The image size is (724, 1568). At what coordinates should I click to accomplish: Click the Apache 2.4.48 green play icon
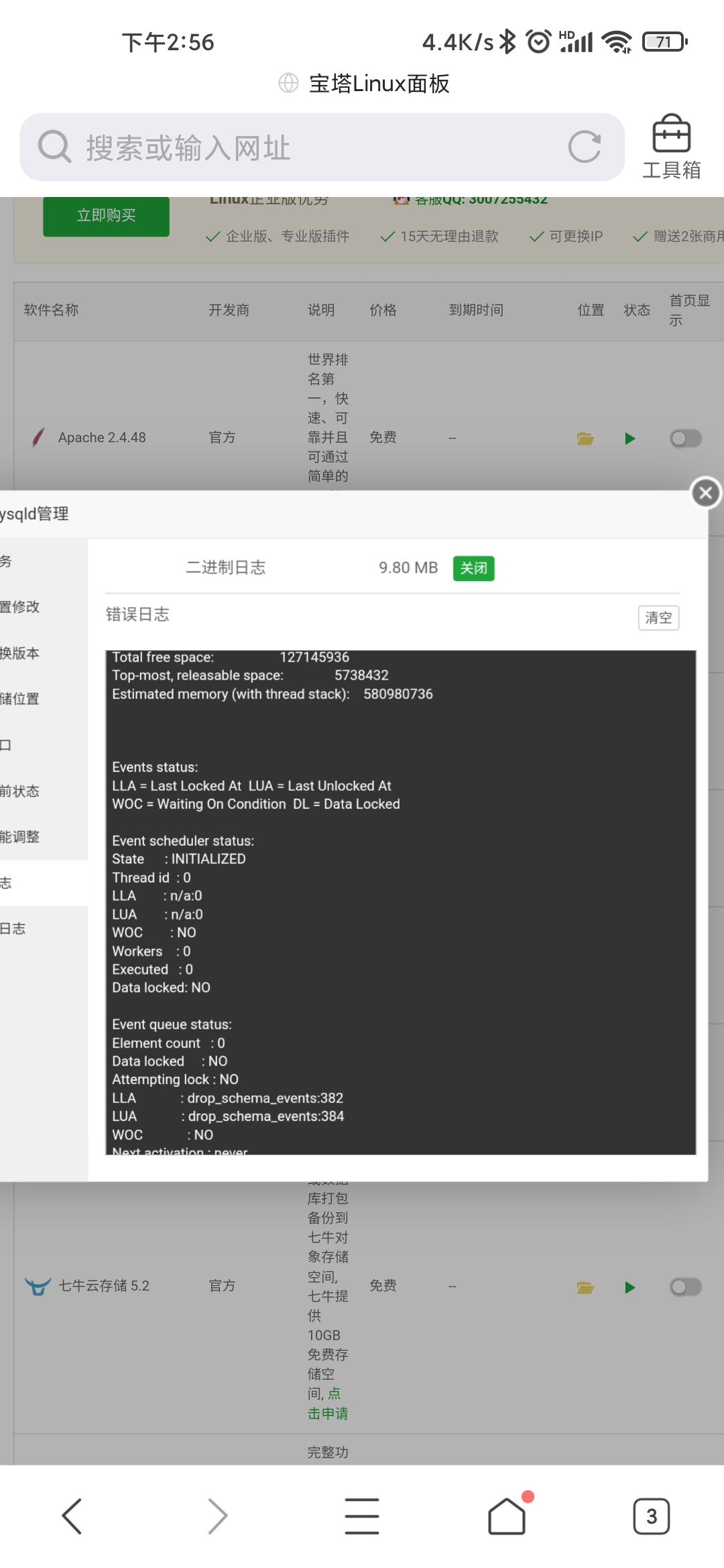(629, 438)
